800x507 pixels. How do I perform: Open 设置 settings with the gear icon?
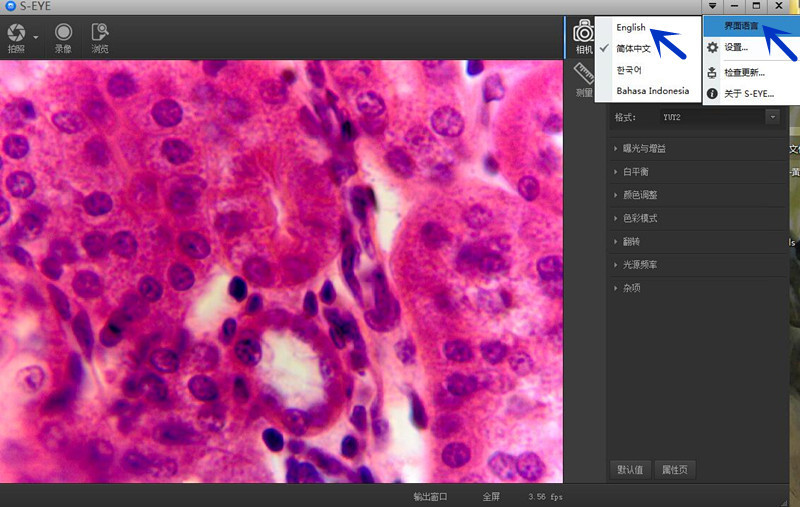point(712,47)
